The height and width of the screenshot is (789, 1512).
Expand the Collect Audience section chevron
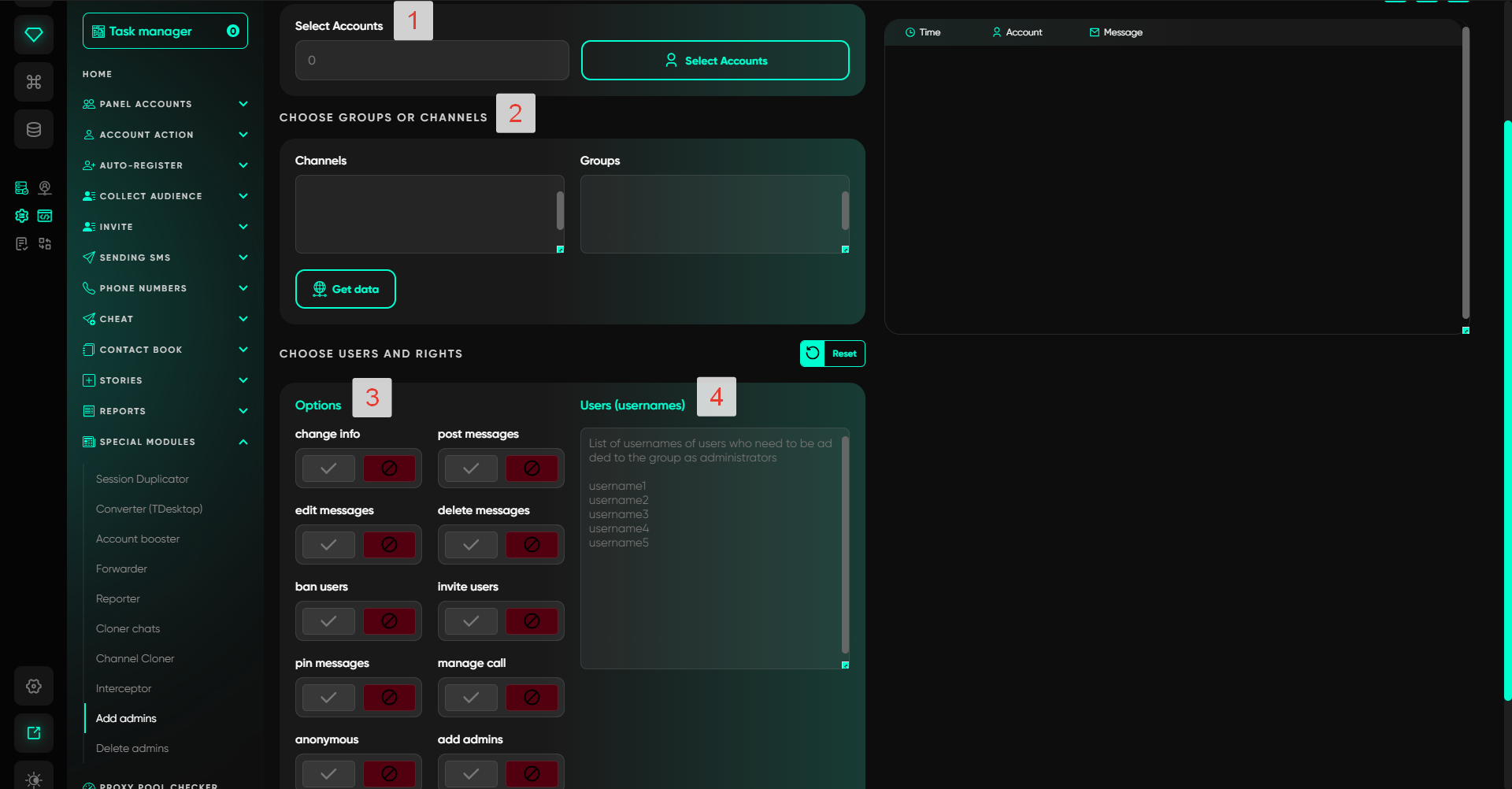click(x=243, y=196)
